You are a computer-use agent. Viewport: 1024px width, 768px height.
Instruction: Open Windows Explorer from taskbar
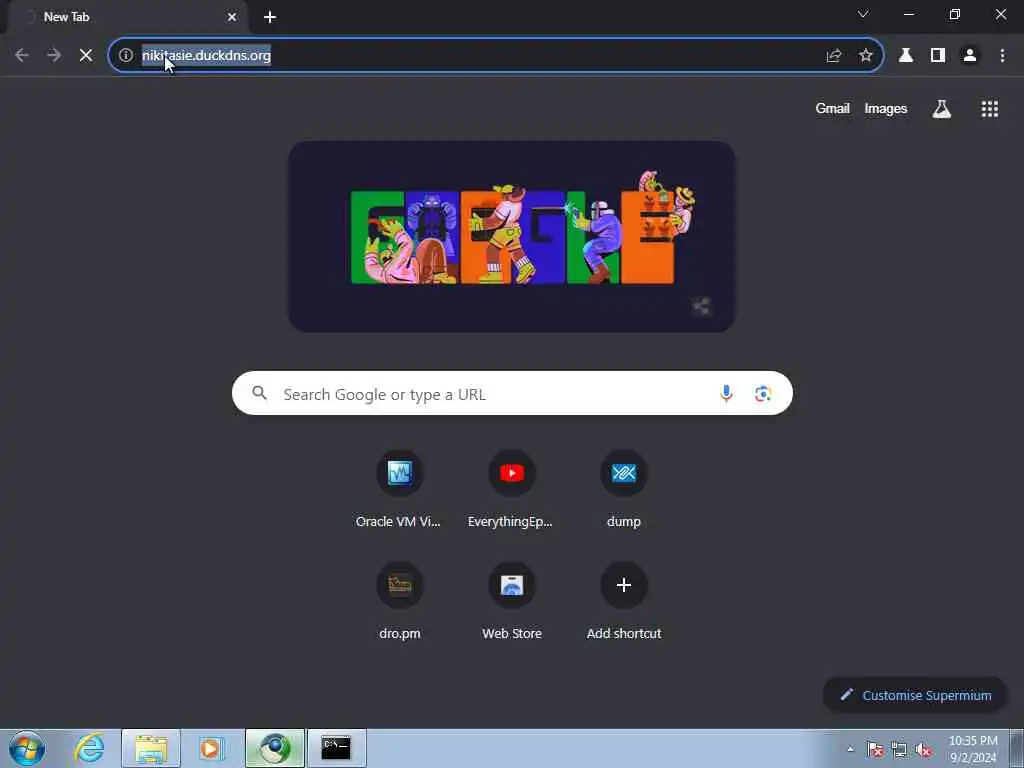tap(151, 748)
